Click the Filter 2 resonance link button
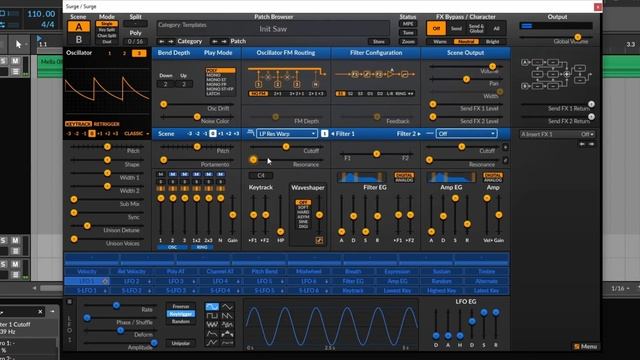The width and height of the screenshot is (640, 360). [505, 160]
